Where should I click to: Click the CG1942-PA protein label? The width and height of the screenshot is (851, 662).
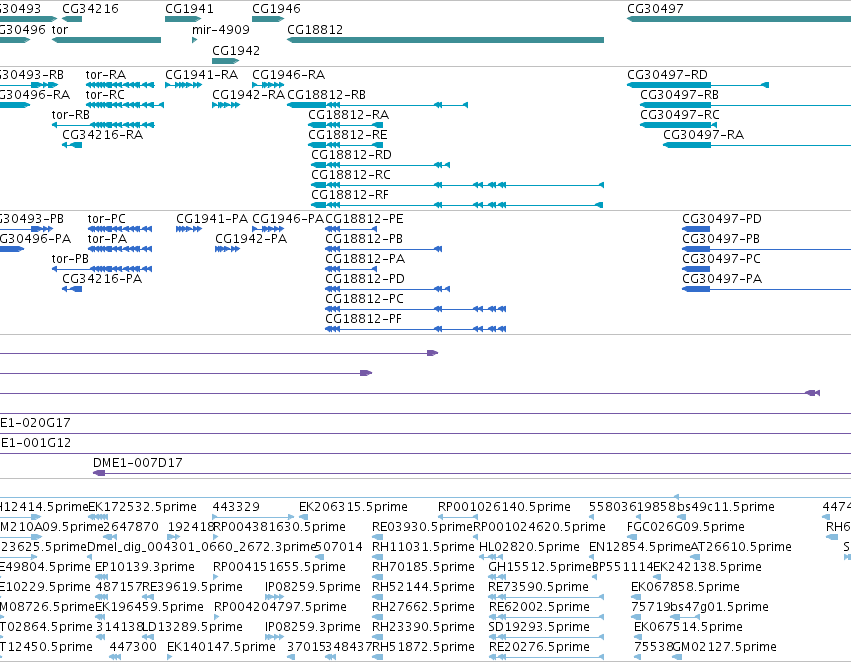[251, 239]
